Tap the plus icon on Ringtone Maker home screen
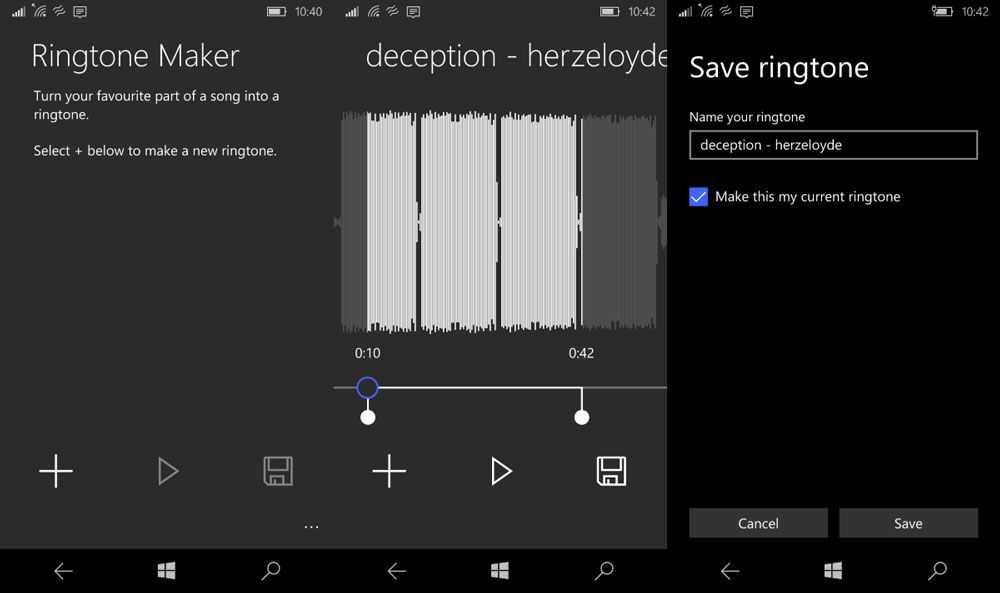 (x=56, y=471)
